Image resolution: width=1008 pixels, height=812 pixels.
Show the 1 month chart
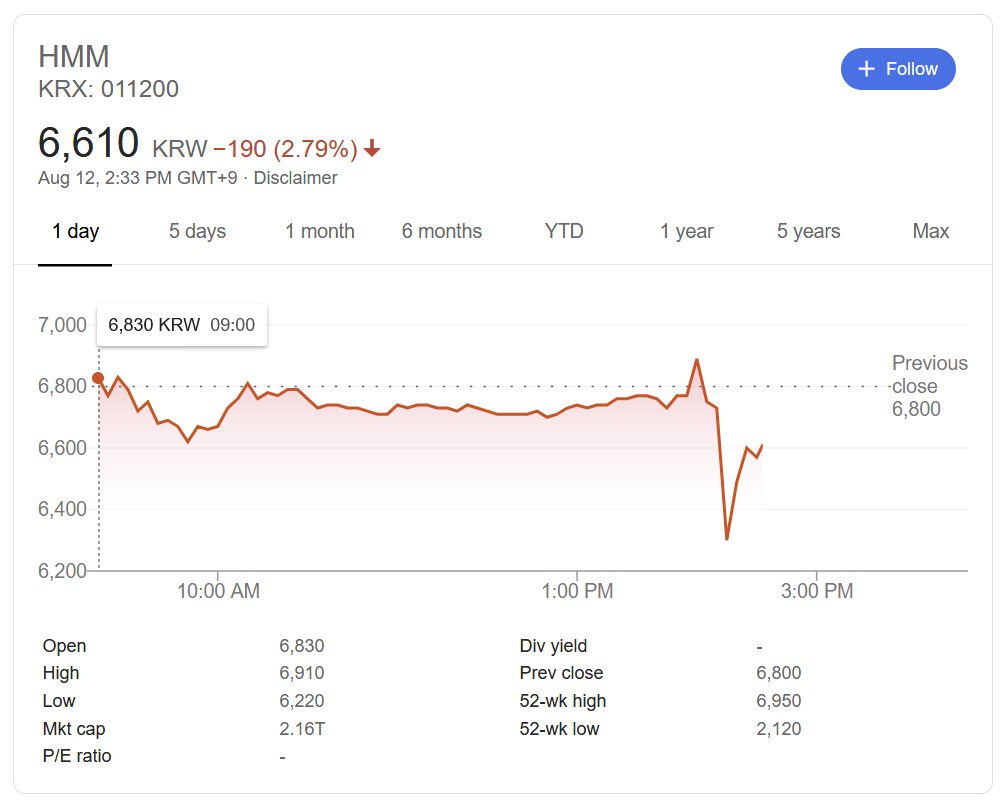320,231
